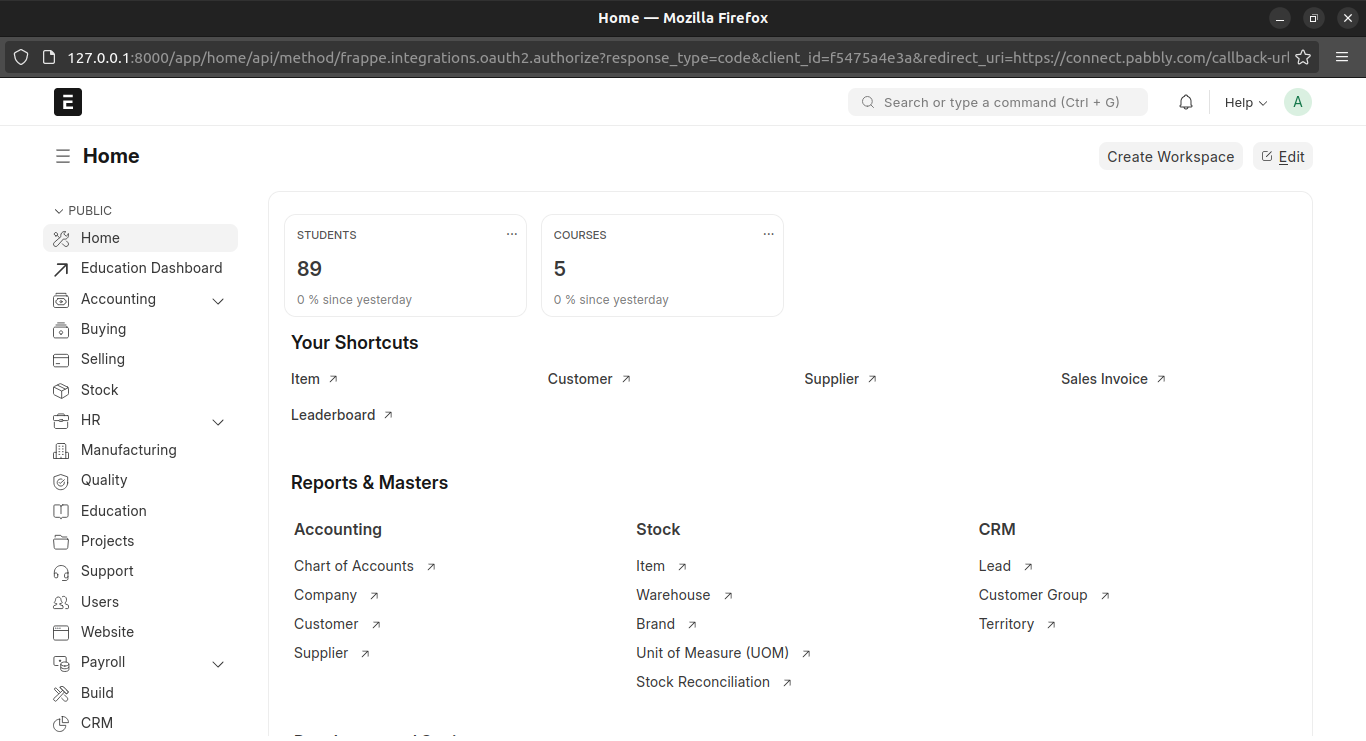Open the Students card options menu

512,234
